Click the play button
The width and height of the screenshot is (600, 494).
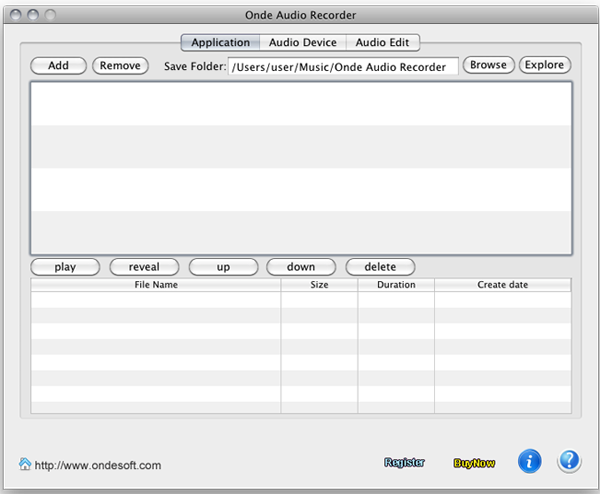65,267
